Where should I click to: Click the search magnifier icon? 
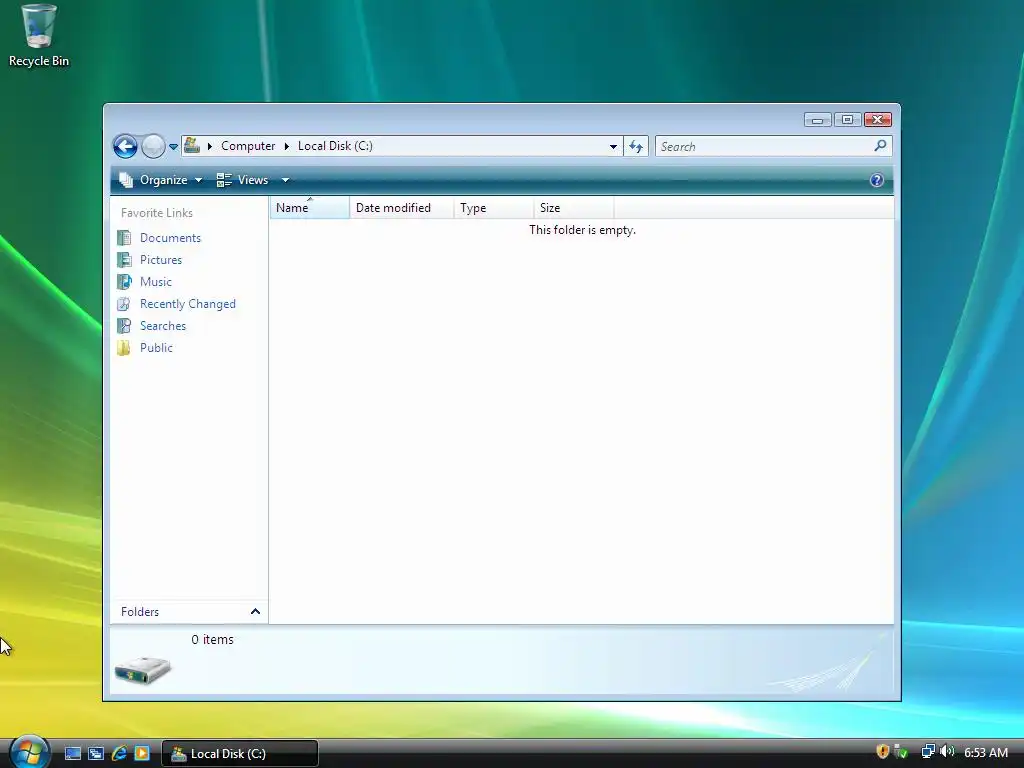coord(880,146)
